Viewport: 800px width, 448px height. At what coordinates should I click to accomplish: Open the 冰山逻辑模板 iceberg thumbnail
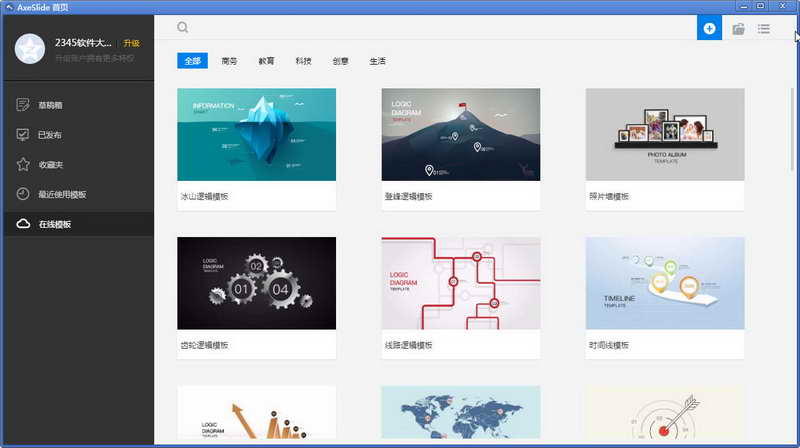click(257, 134)
